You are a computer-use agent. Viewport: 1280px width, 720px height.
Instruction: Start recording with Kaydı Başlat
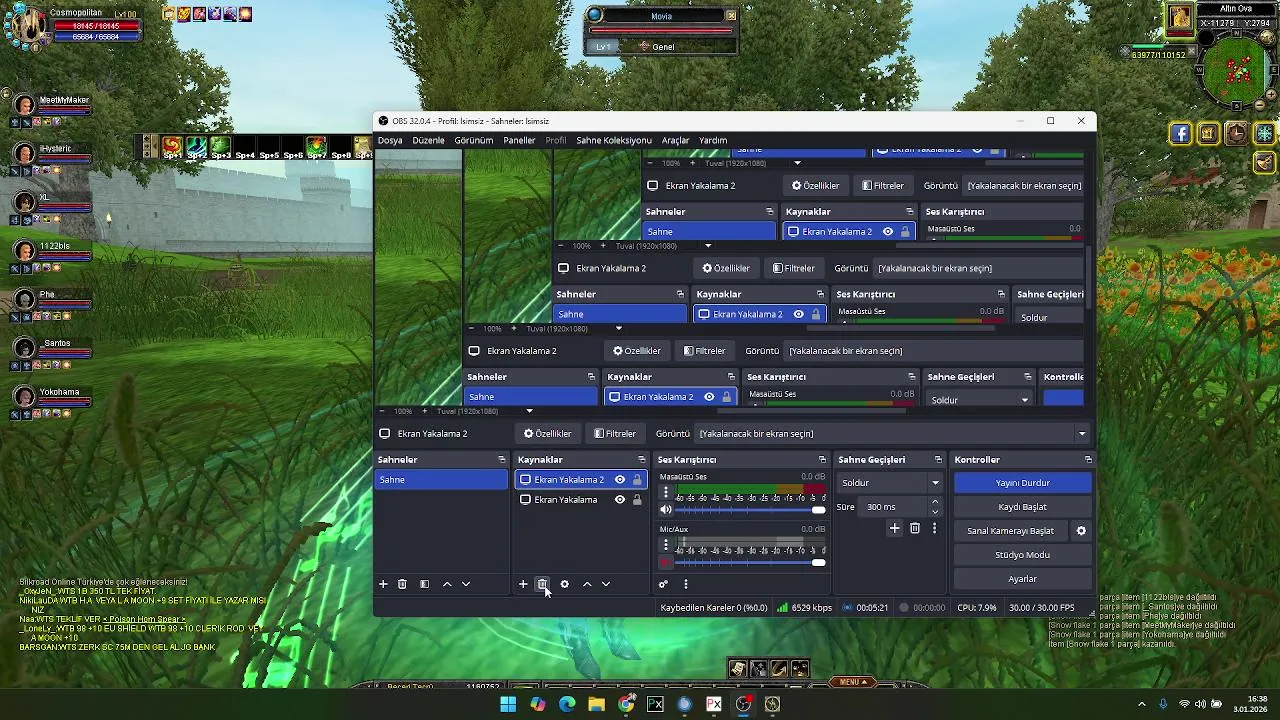click(1022, 507)
